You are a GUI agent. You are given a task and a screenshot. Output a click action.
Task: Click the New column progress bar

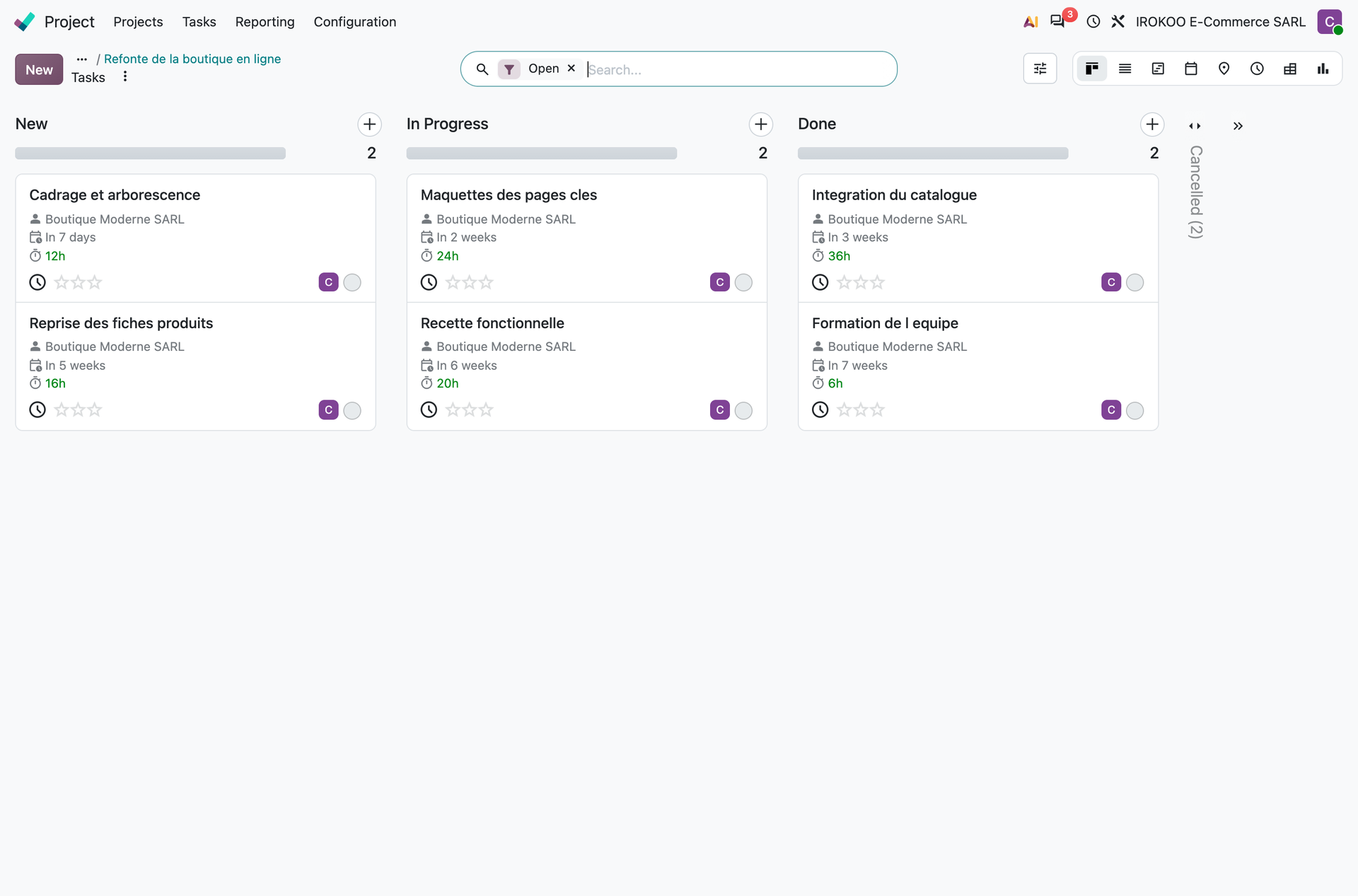click(x=150, y=153)
